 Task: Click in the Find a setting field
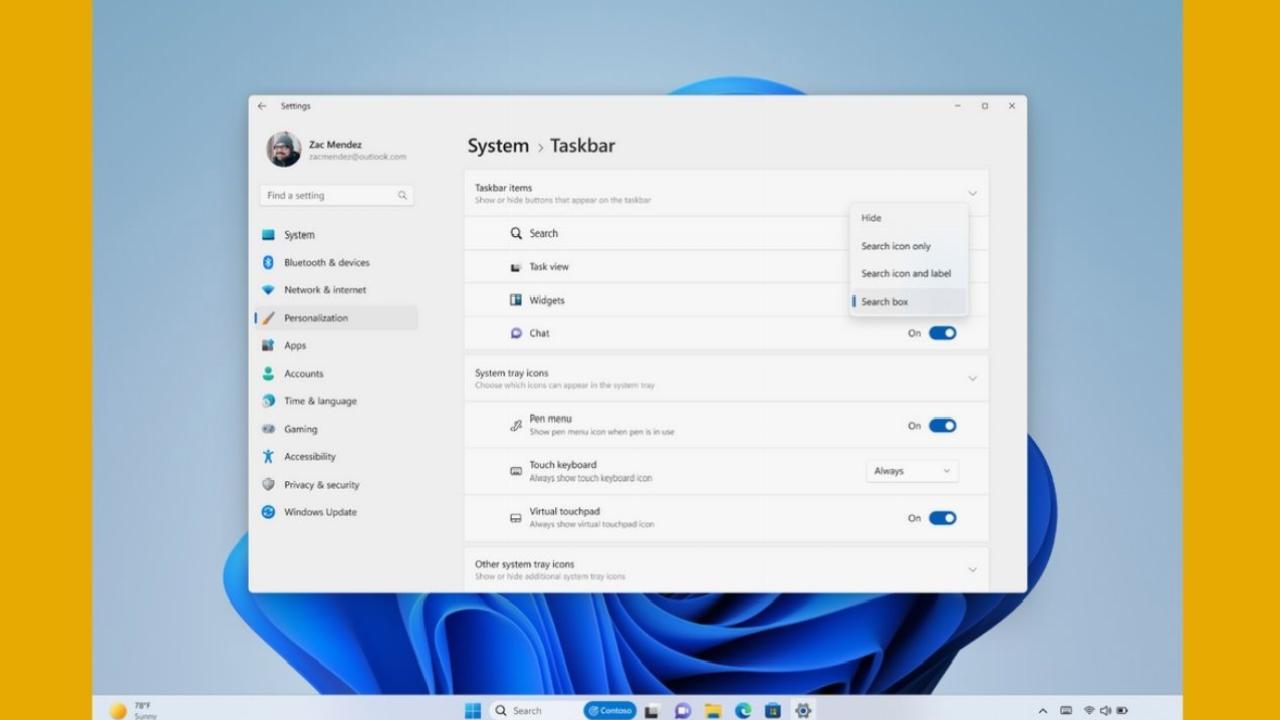tap(336, 196)
